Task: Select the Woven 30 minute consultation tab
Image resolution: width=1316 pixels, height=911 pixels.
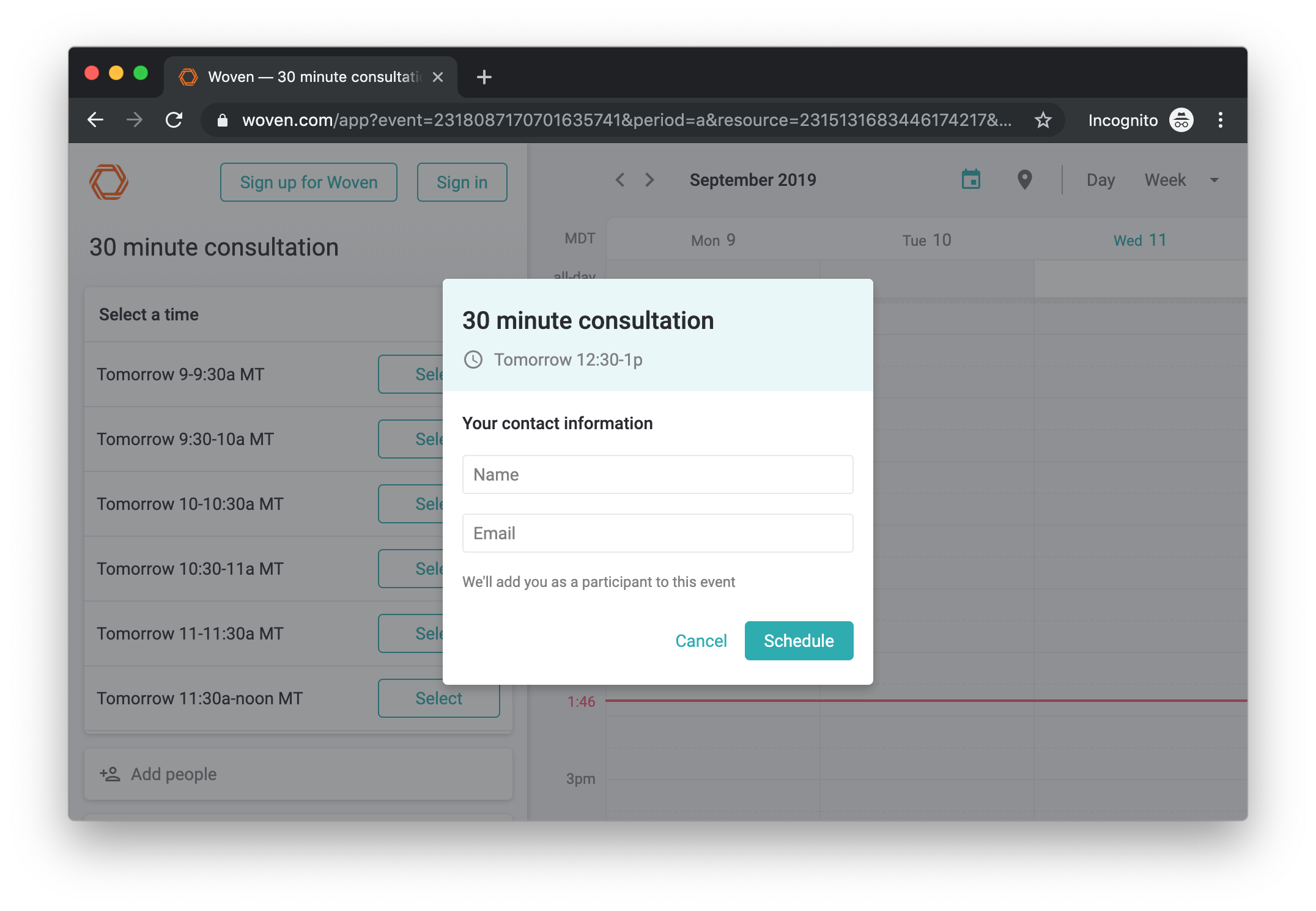Action: point(311,77)
